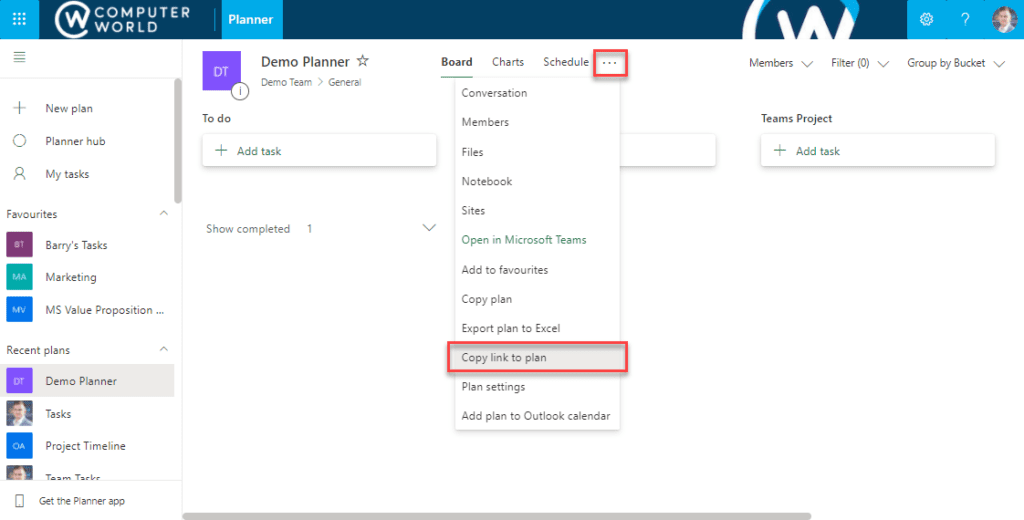Collapse the sidebar with hamburger icon

point(20,57)
